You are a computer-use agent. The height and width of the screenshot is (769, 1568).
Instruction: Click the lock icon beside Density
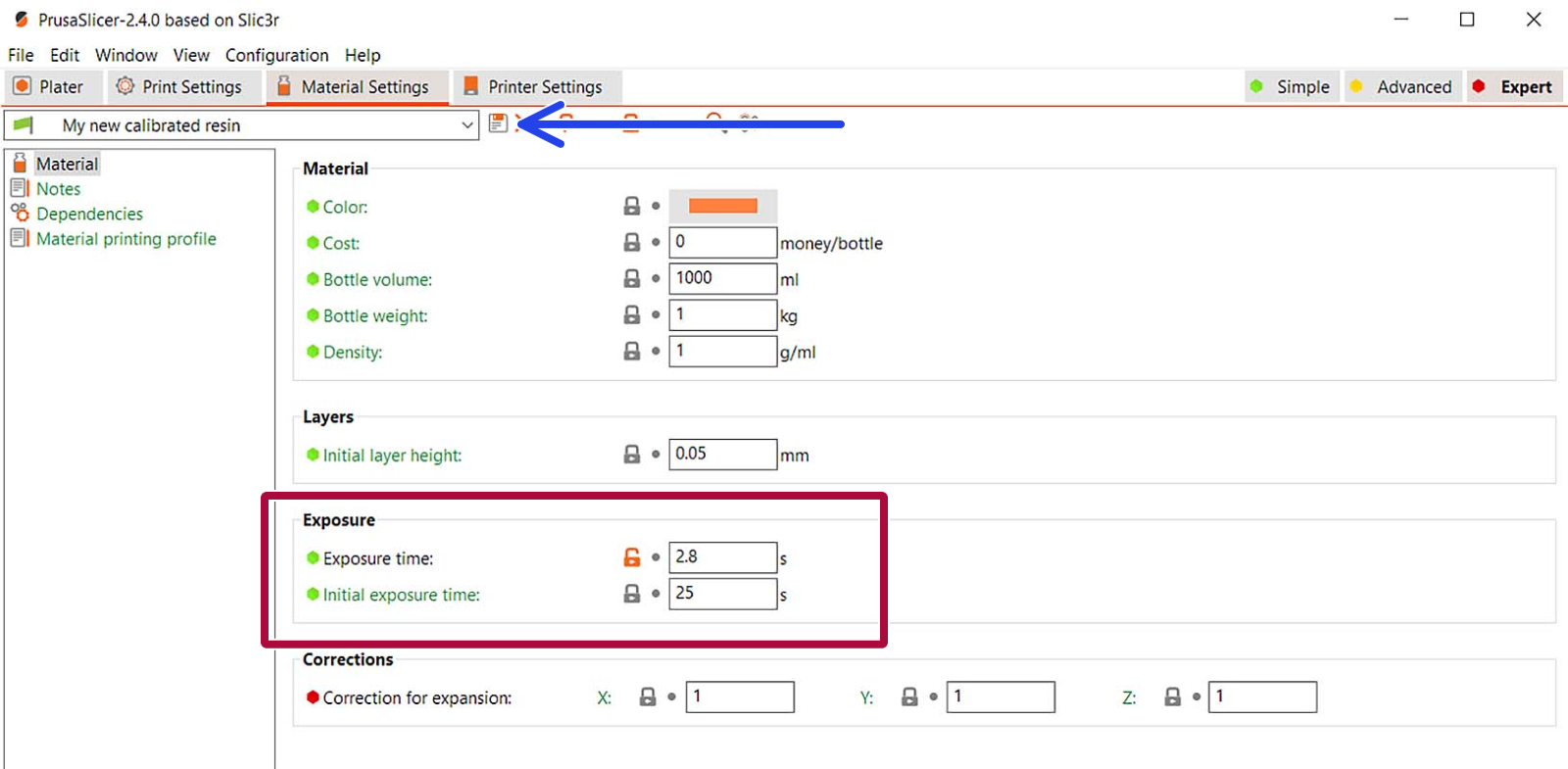[632, 351]
